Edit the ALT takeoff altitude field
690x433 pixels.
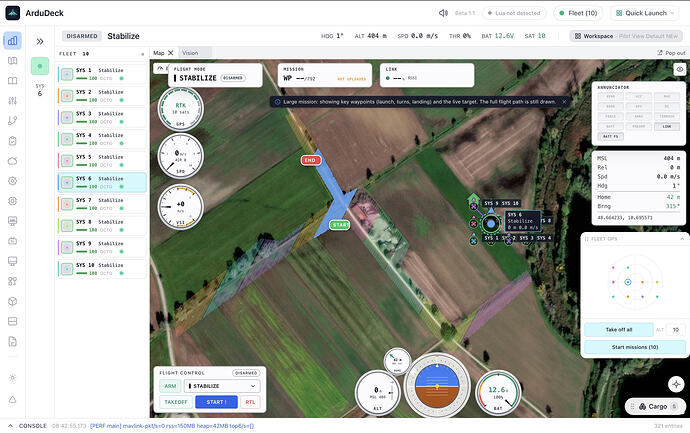tap(675, 330)
